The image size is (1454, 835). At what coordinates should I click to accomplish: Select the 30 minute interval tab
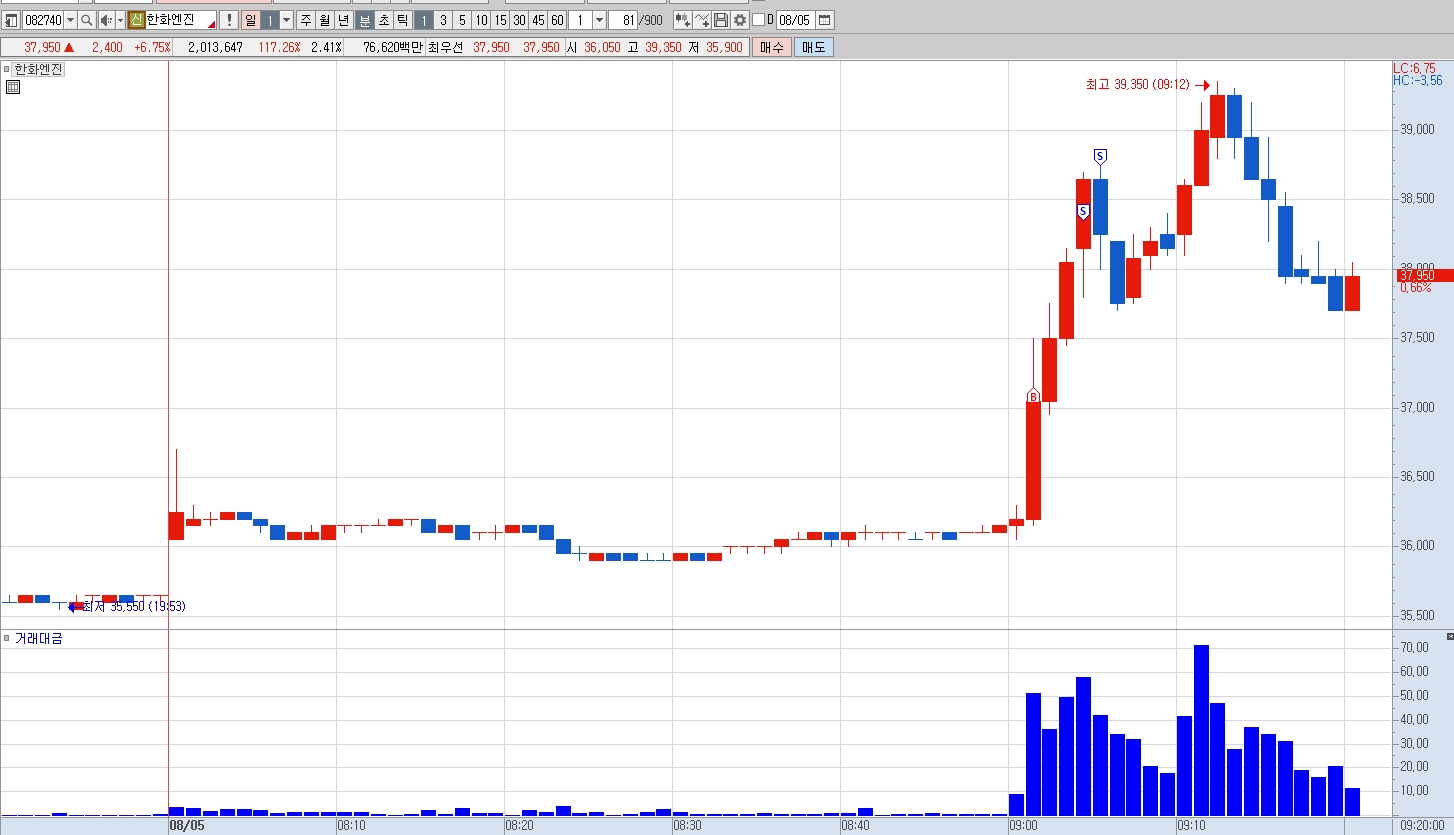[x=519, y=20]
